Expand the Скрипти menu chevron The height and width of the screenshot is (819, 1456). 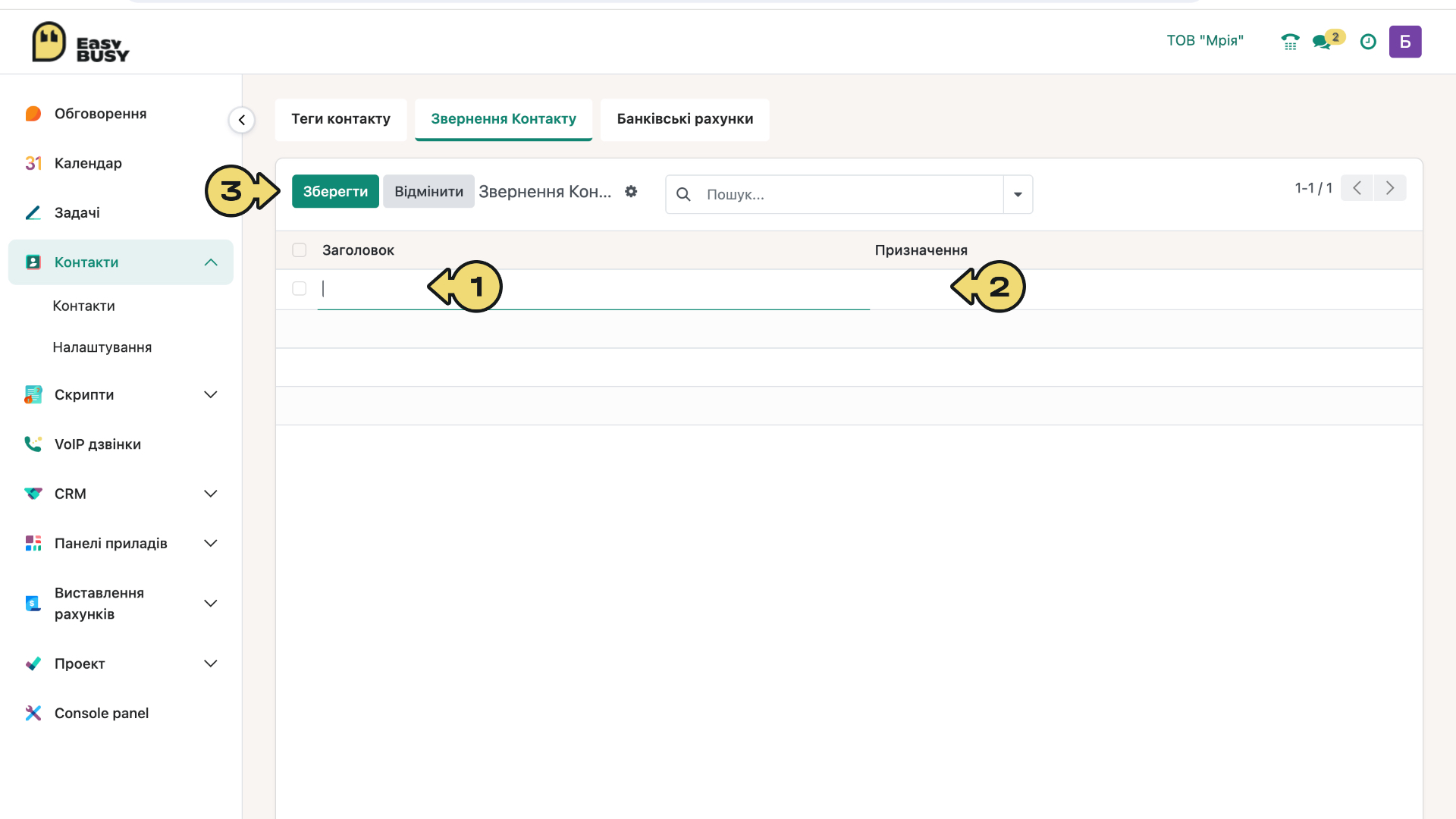pyautogui.click(x=211, y=394)
